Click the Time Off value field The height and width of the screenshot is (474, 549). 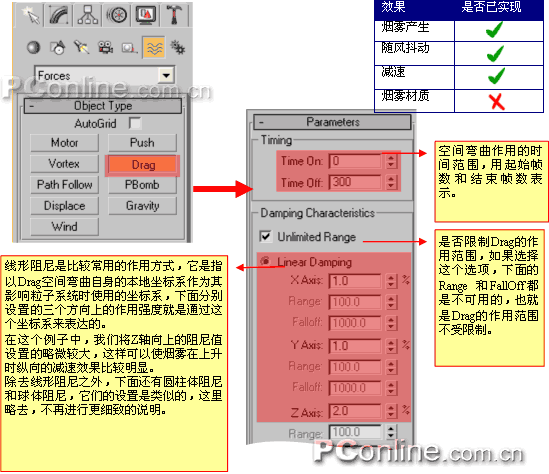click(x=355, y=182)
